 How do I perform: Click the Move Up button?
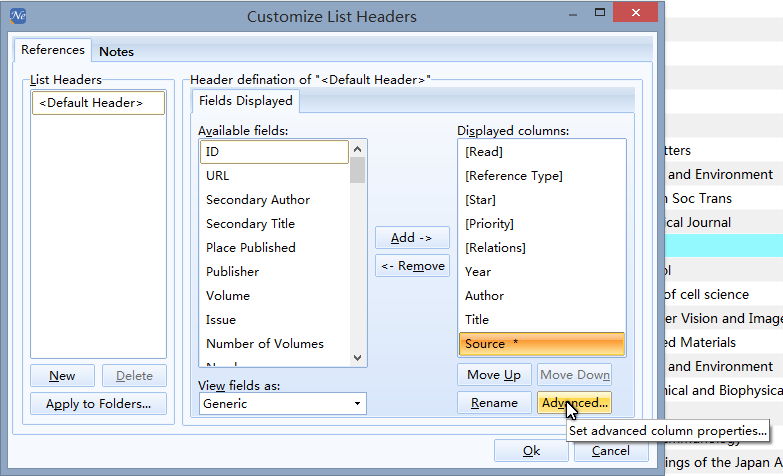click(494, 375)
